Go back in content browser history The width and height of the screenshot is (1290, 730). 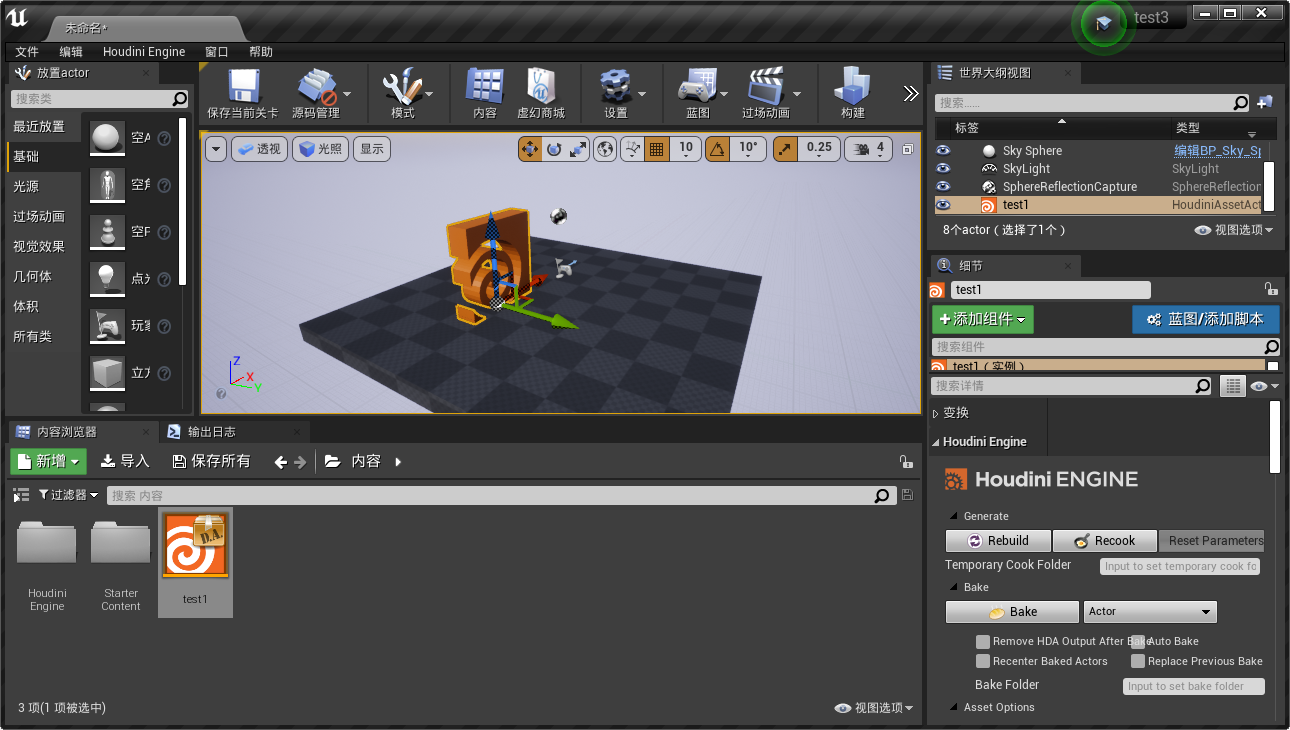click(281, 462)
